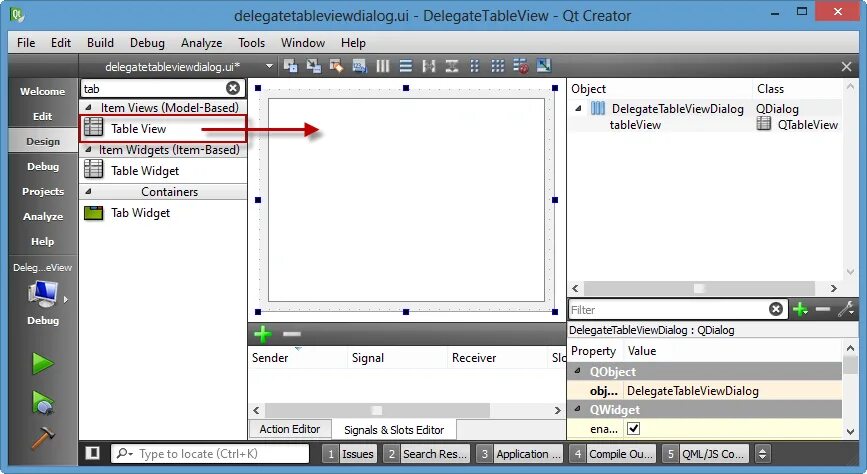Open the Window menu

pos(303,43)
